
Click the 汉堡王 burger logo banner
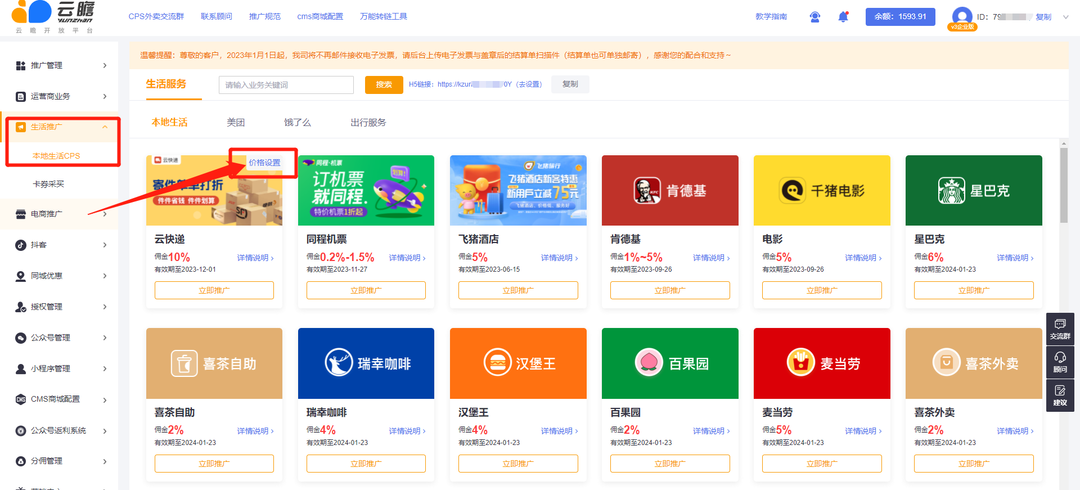[x=518, y=363]
